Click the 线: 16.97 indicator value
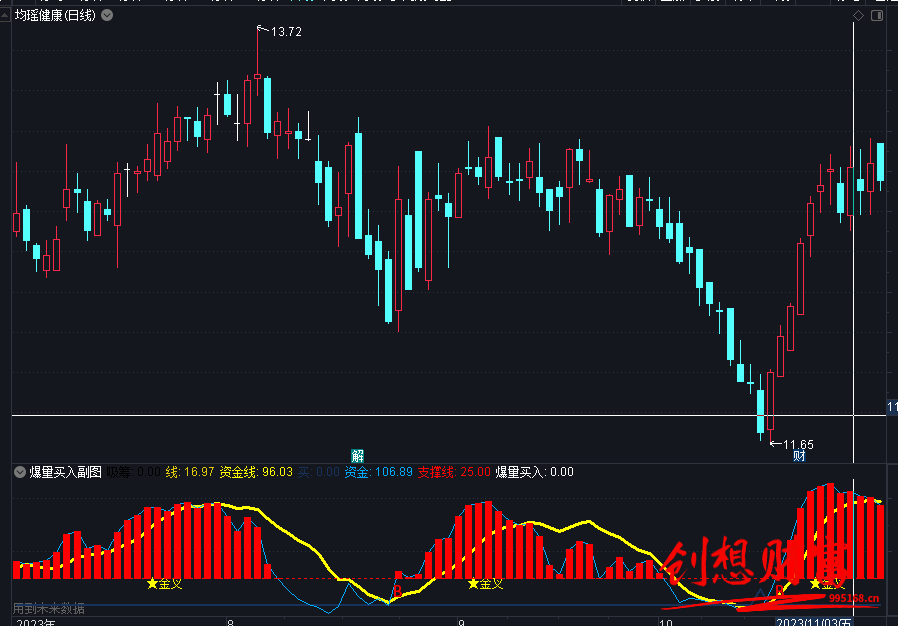Image resolution: width=898 pixels, height=626 pixels. (x=190, y=472)
